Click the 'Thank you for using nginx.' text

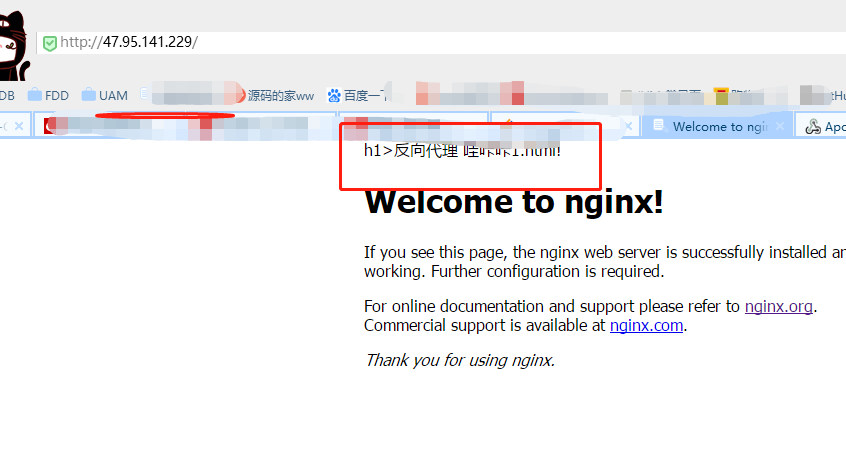pyautogui.click(x=460, y=360)
